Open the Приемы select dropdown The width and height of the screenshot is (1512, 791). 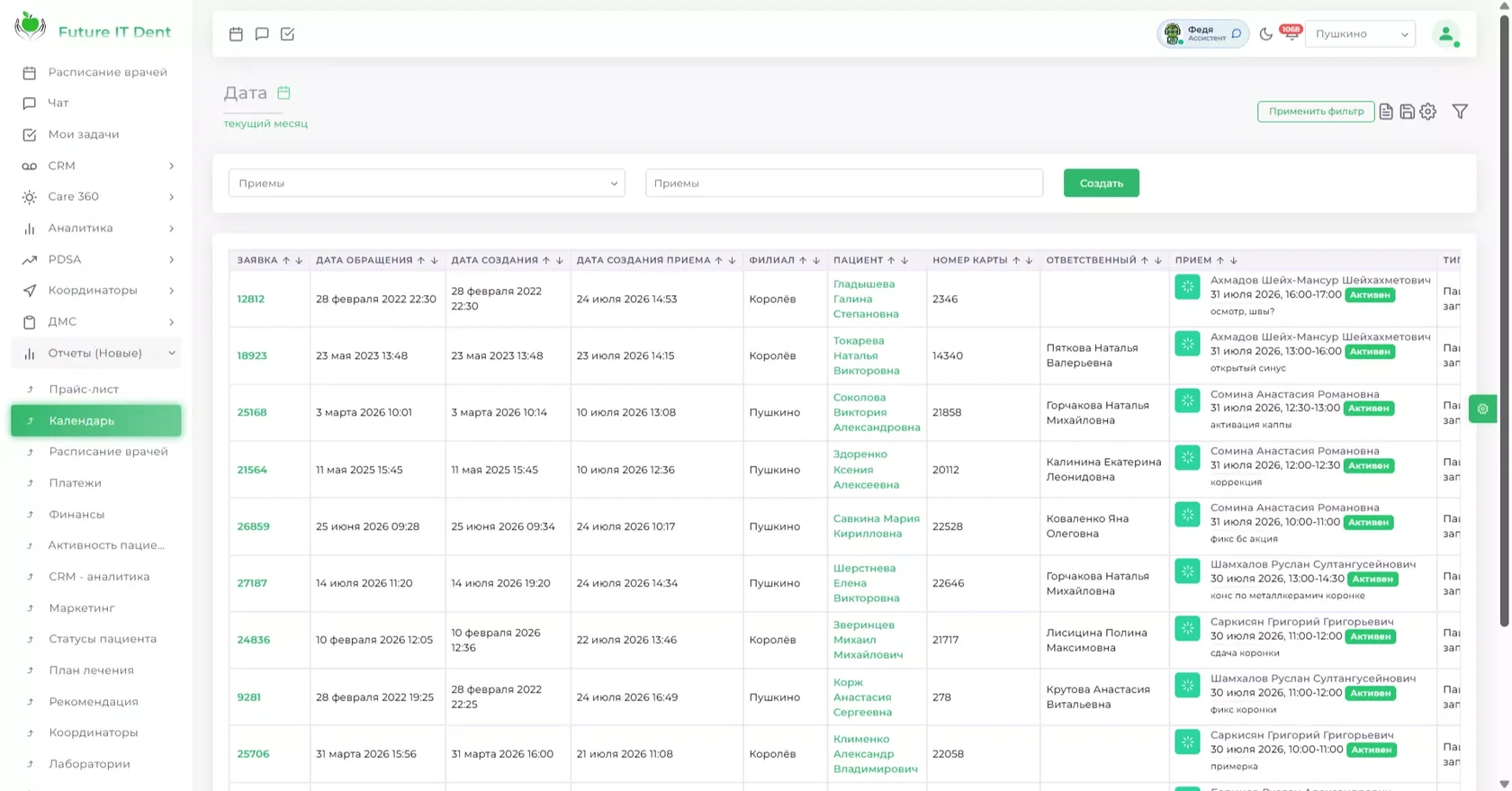tap(427, 183)
